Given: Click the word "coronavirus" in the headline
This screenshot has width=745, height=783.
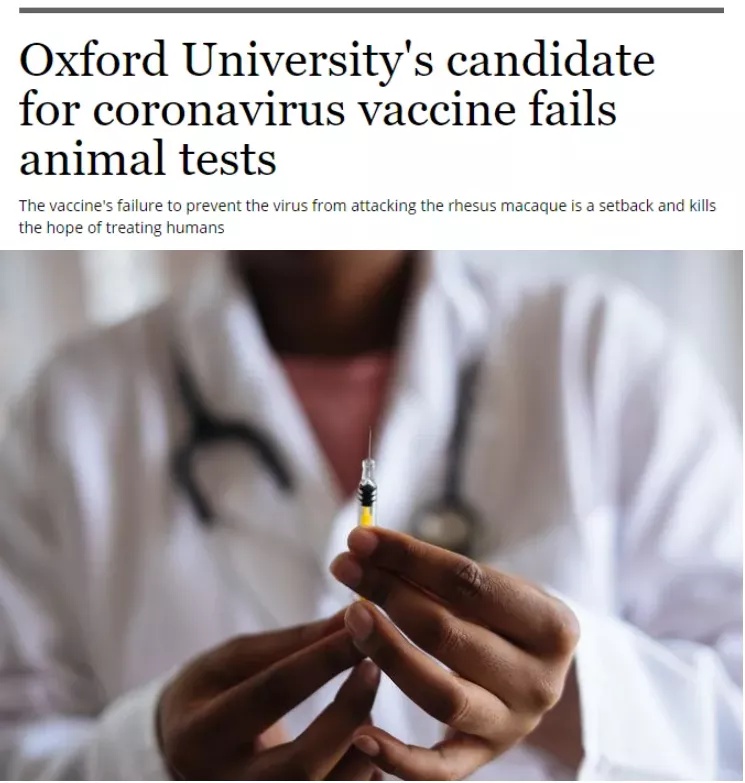Looking at the screenshot, I should [219, 110].
